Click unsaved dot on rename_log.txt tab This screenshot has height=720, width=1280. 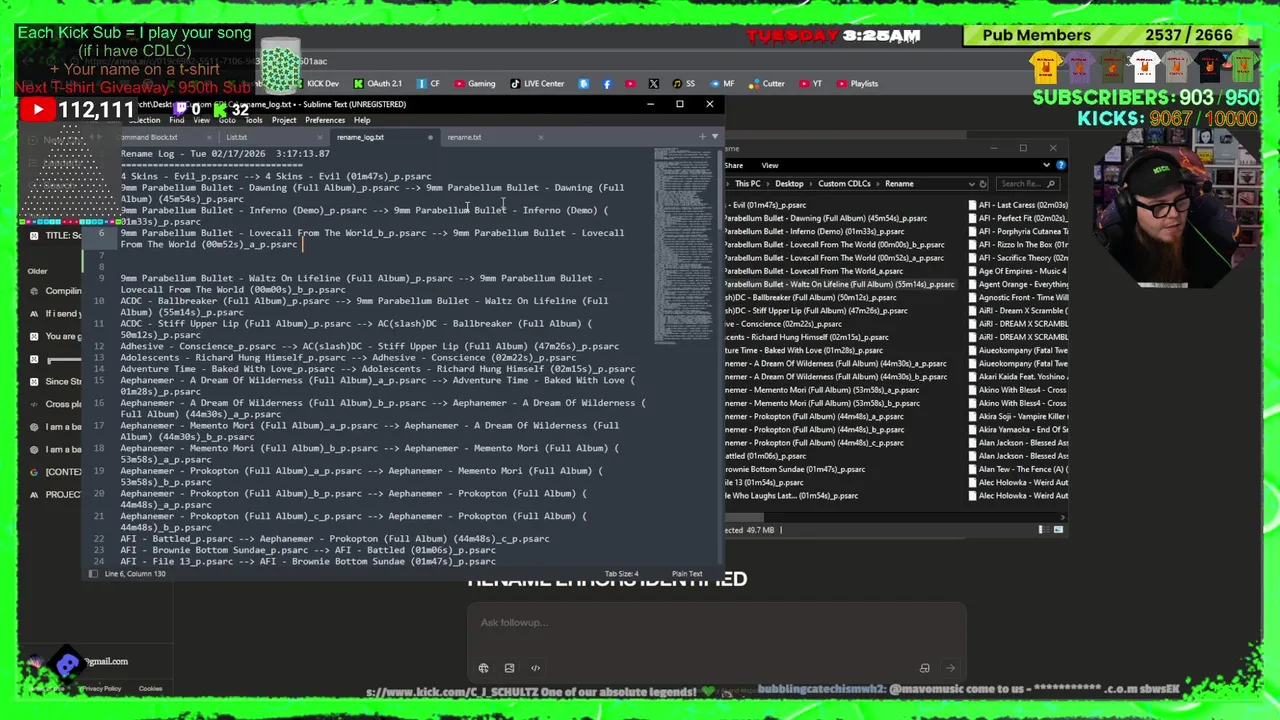(430, 137)
